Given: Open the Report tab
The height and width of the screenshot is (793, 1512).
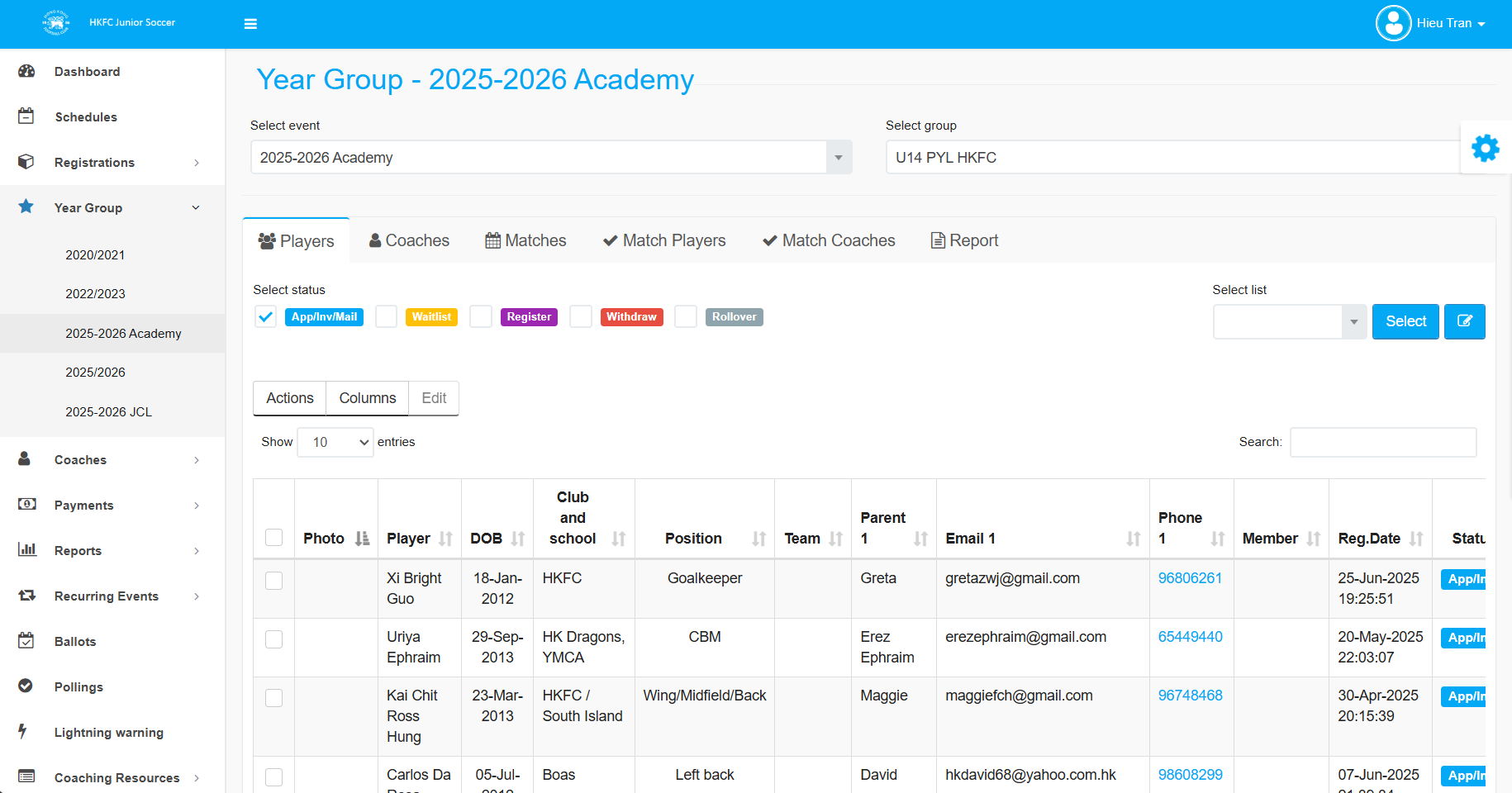Looking at the screenshot, I should (964, 240).
